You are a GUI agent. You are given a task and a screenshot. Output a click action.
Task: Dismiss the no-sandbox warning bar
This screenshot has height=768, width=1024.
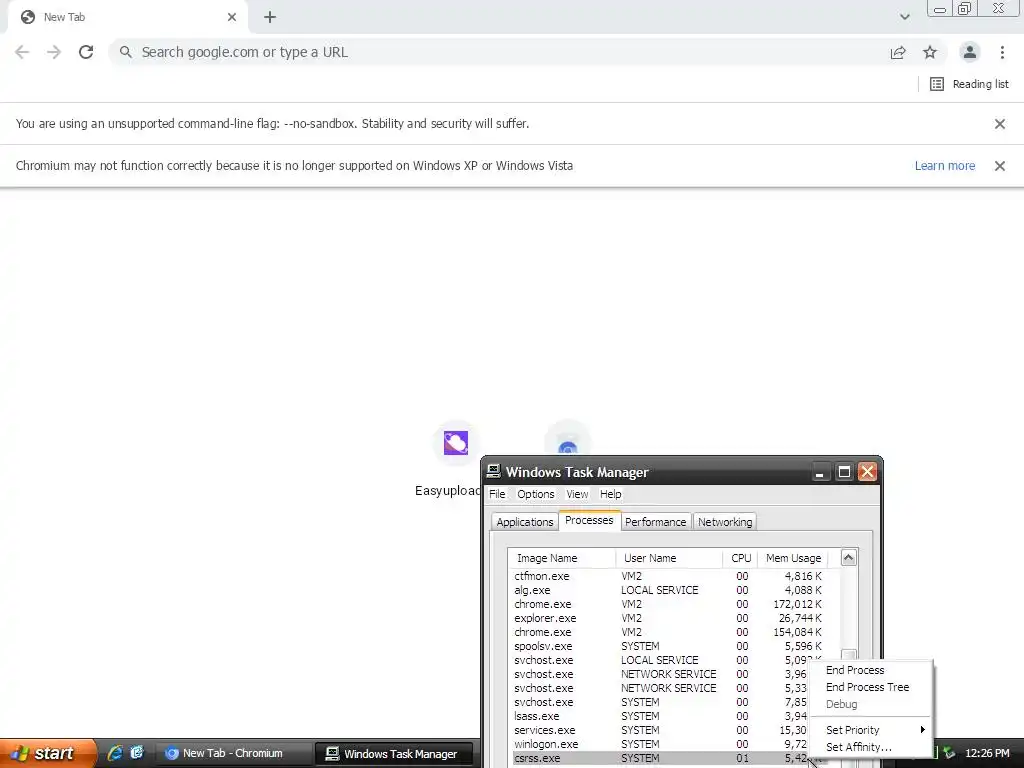[x=999, y=123]
